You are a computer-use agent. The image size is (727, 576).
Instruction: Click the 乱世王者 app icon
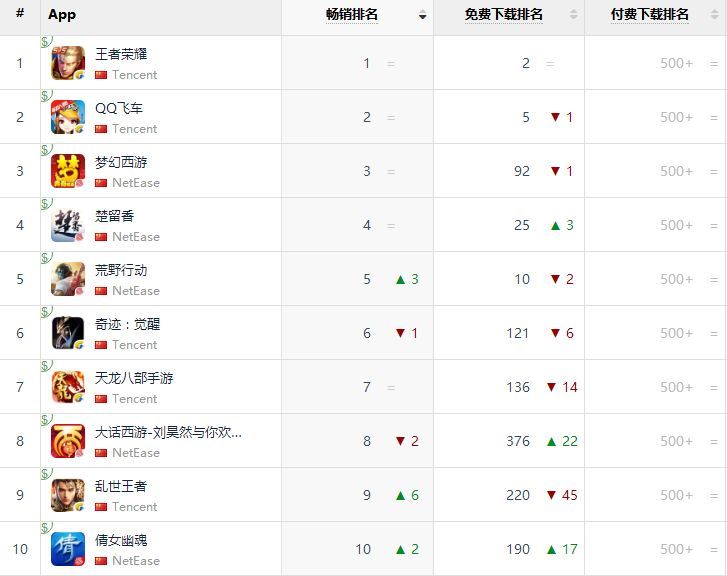[x=68, y=495]
